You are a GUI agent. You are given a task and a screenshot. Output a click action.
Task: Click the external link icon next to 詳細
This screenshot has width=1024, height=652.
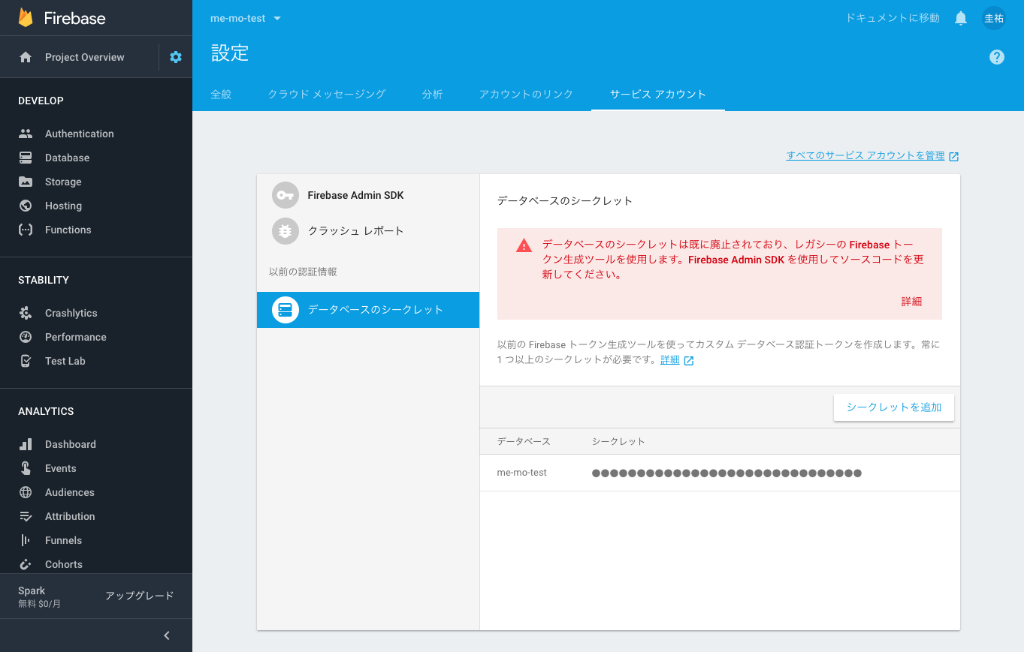tap(688, 361)
